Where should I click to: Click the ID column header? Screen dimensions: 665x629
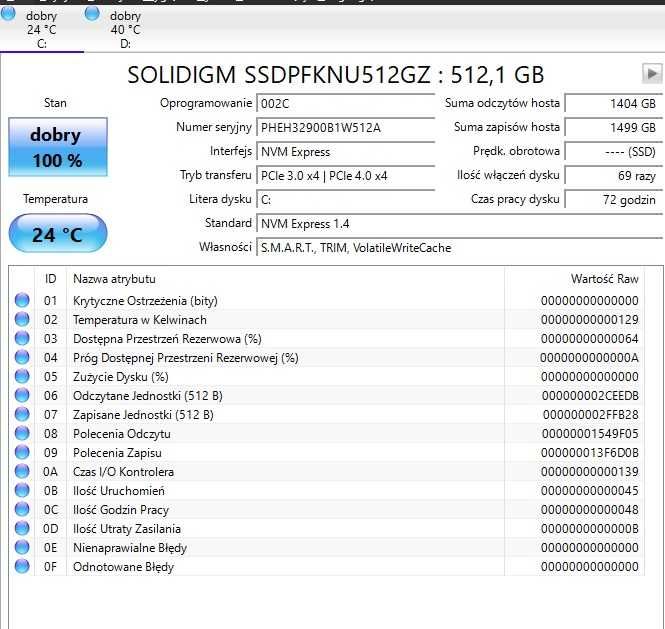(x=50, y=279)
